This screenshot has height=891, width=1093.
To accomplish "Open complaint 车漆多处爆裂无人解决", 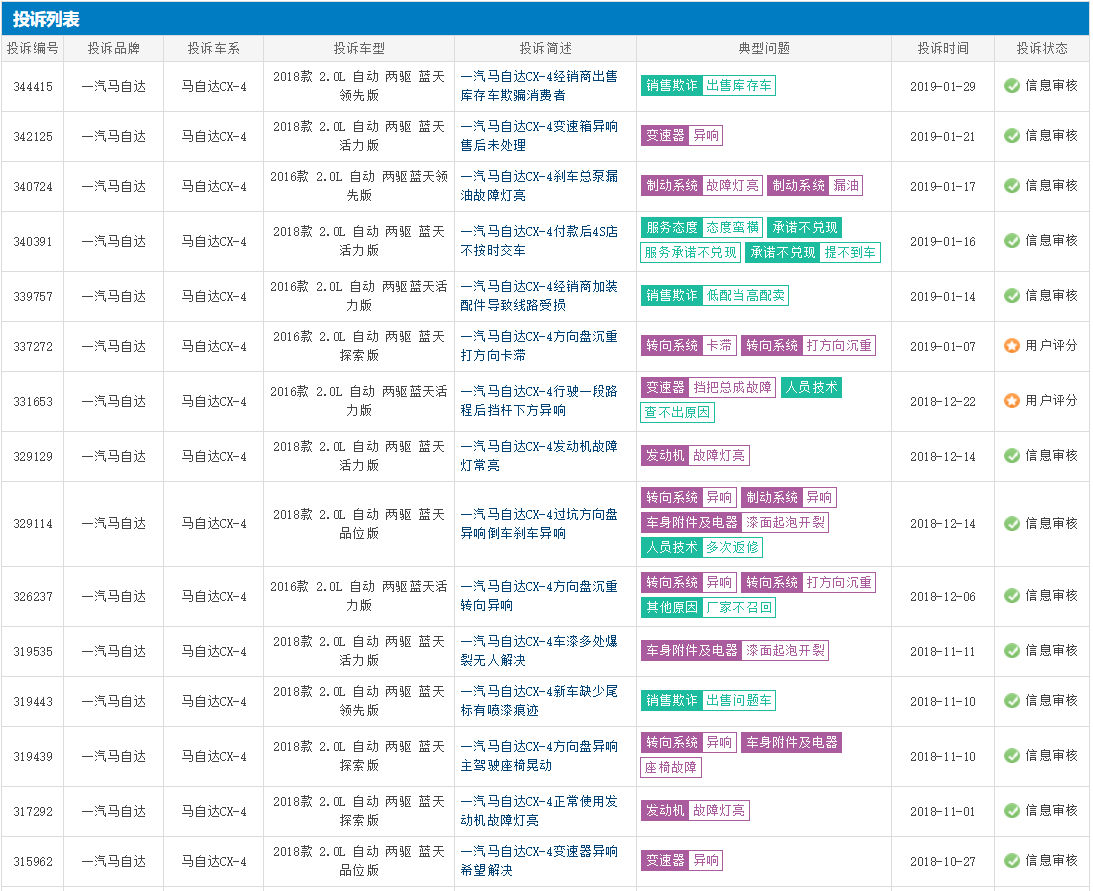I will pos(539,651).
